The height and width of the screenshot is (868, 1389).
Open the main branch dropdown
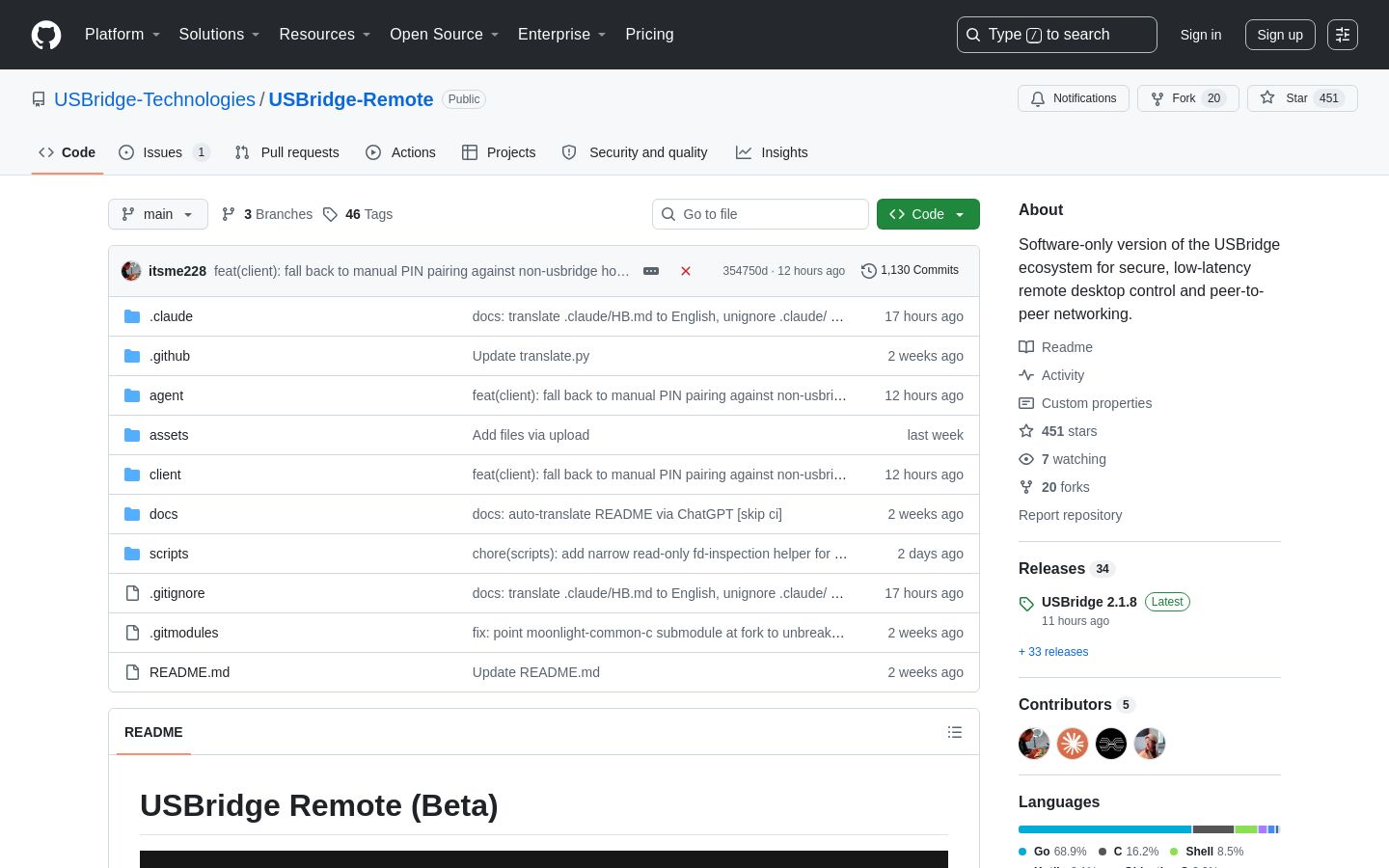click(158, 214)
